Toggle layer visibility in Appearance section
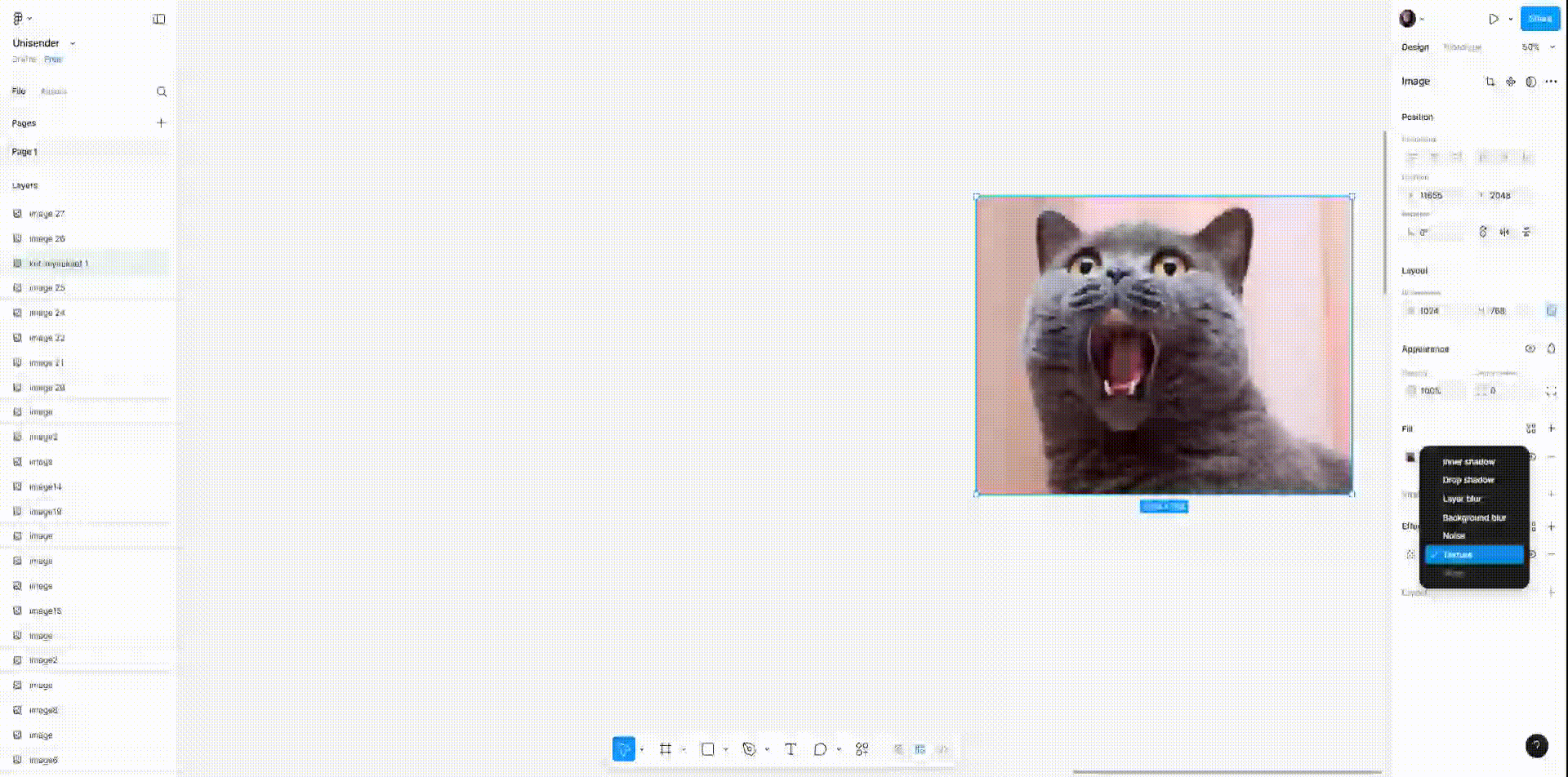Screen dimensions: 1568x777 (x=1530, y=349)
